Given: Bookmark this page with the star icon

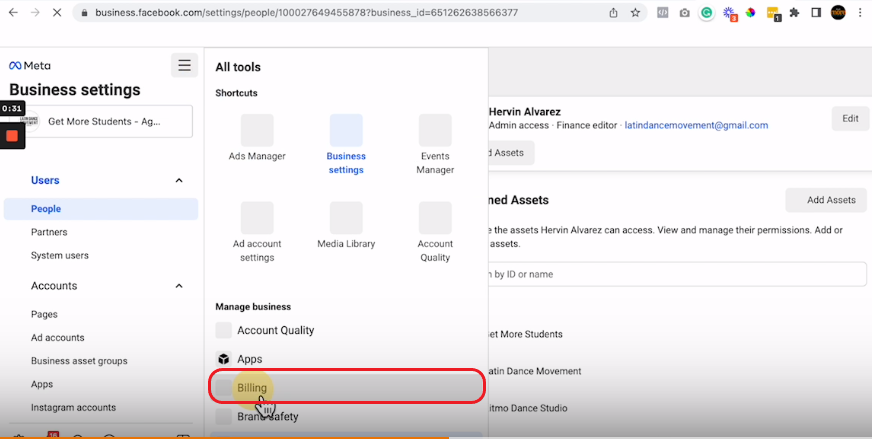Looking at the screenshot, I should pos(635,12).
